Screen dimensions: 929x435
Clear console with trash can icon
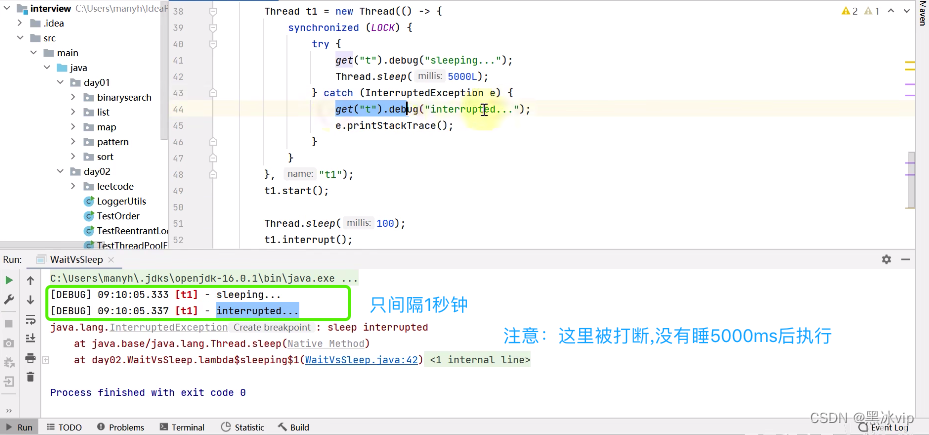(30, 376)
